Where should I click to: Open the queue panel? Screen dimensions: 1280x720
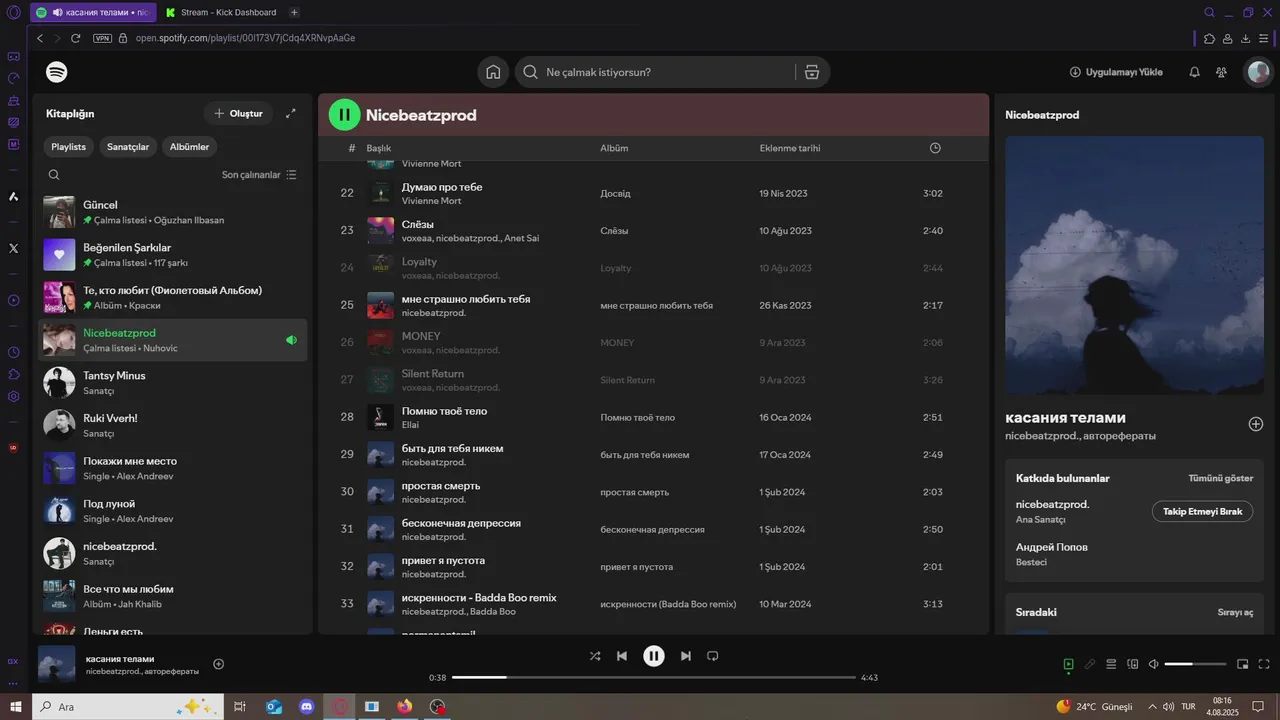[x=1111, y=664]
